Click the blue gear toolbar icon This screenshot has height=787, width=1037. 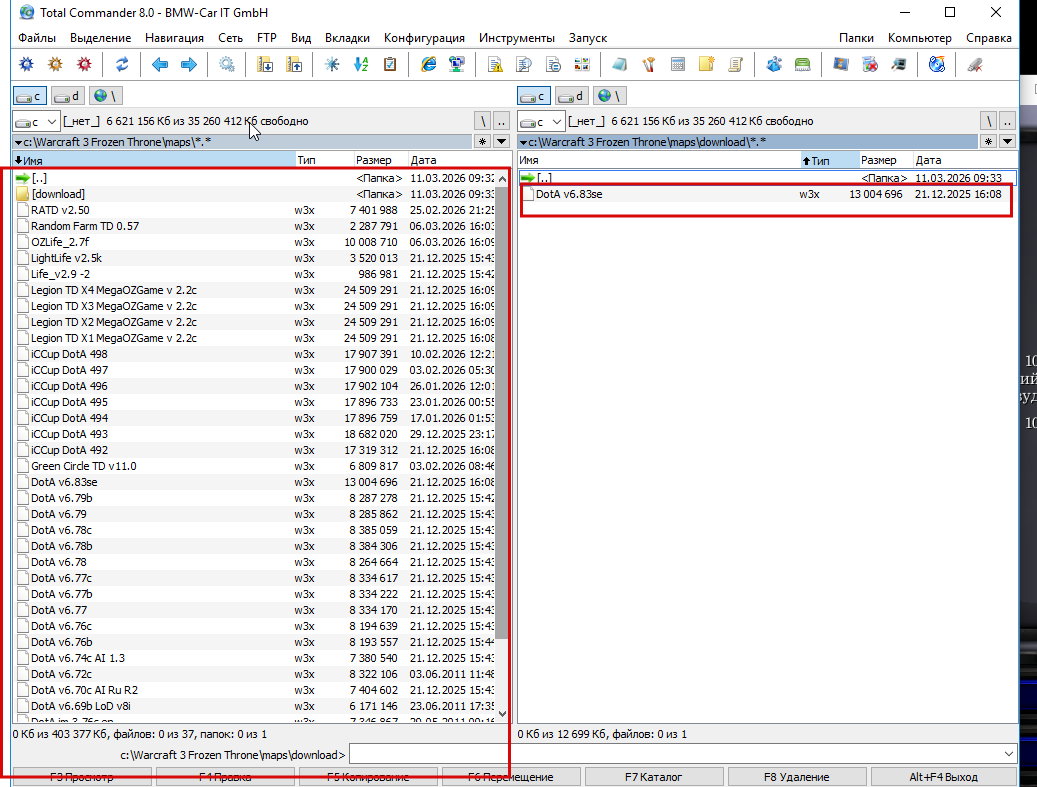coord(26,64)
